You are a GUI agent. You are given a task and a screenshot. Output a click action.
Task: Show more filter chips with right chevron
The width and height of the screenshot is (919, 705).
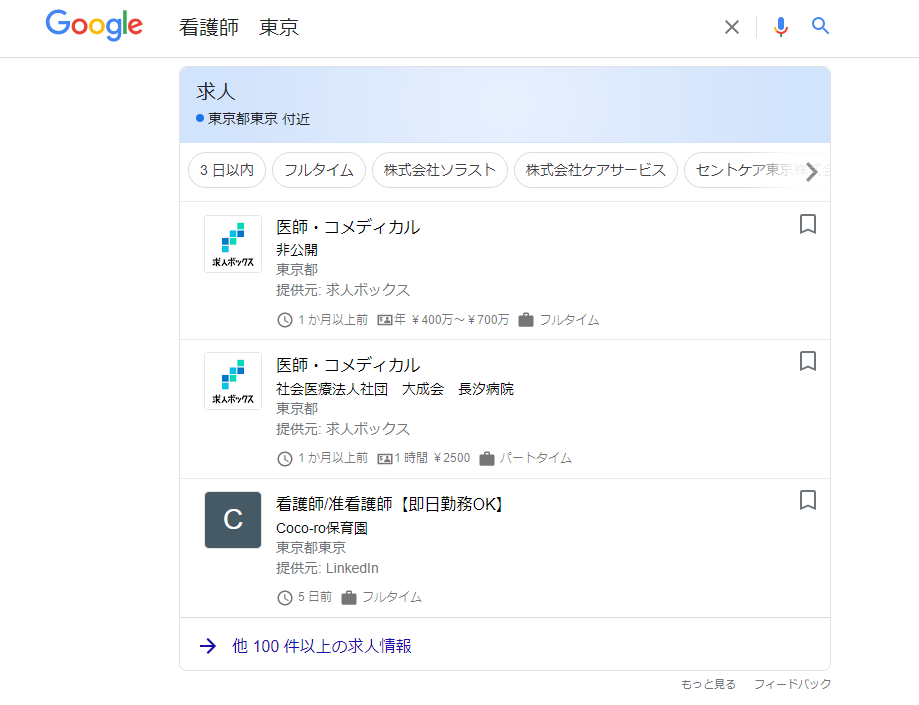point(812,172)
